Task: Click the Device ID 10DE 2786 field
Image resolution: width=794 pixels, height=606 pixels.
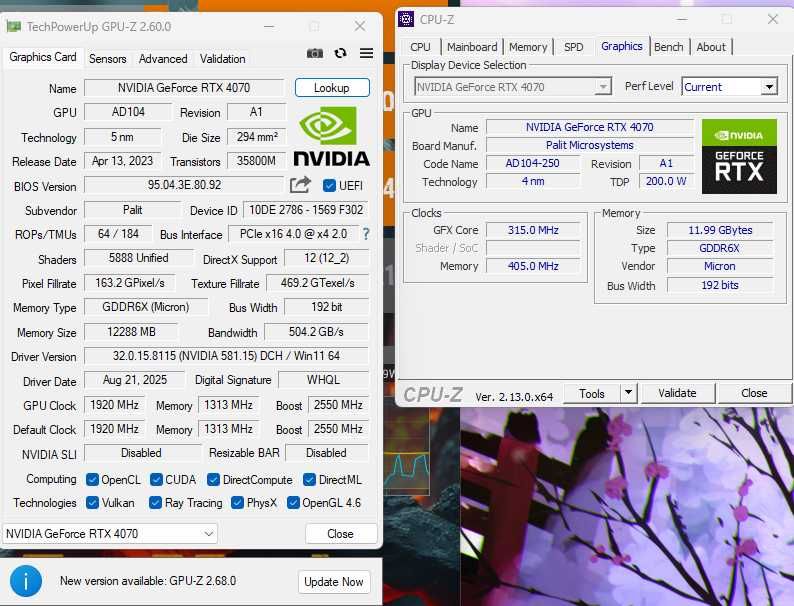Action: point(306,210)
